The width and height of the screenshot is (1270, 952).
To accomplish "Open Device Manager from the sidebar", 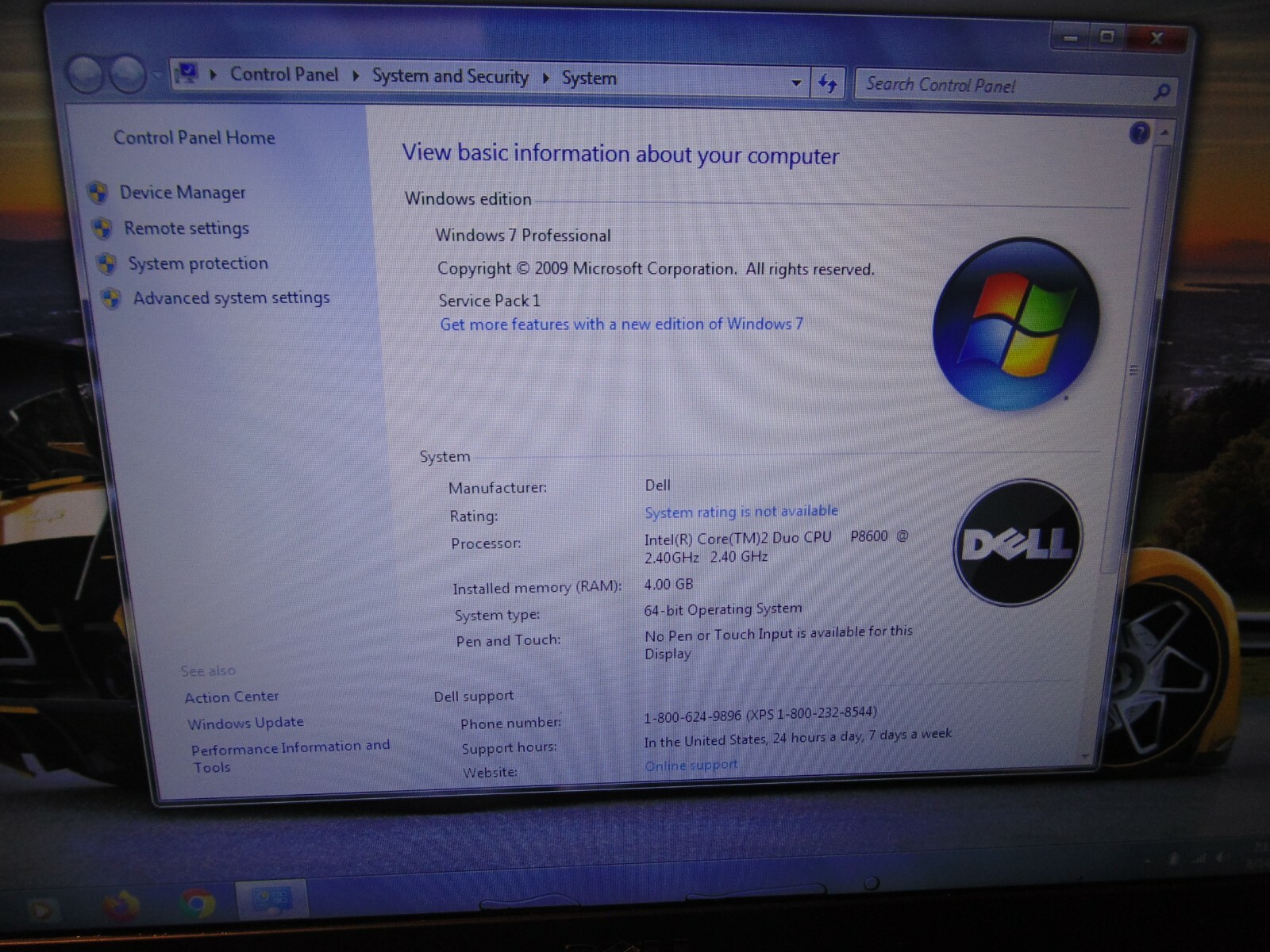I will [x=183, y=193].
